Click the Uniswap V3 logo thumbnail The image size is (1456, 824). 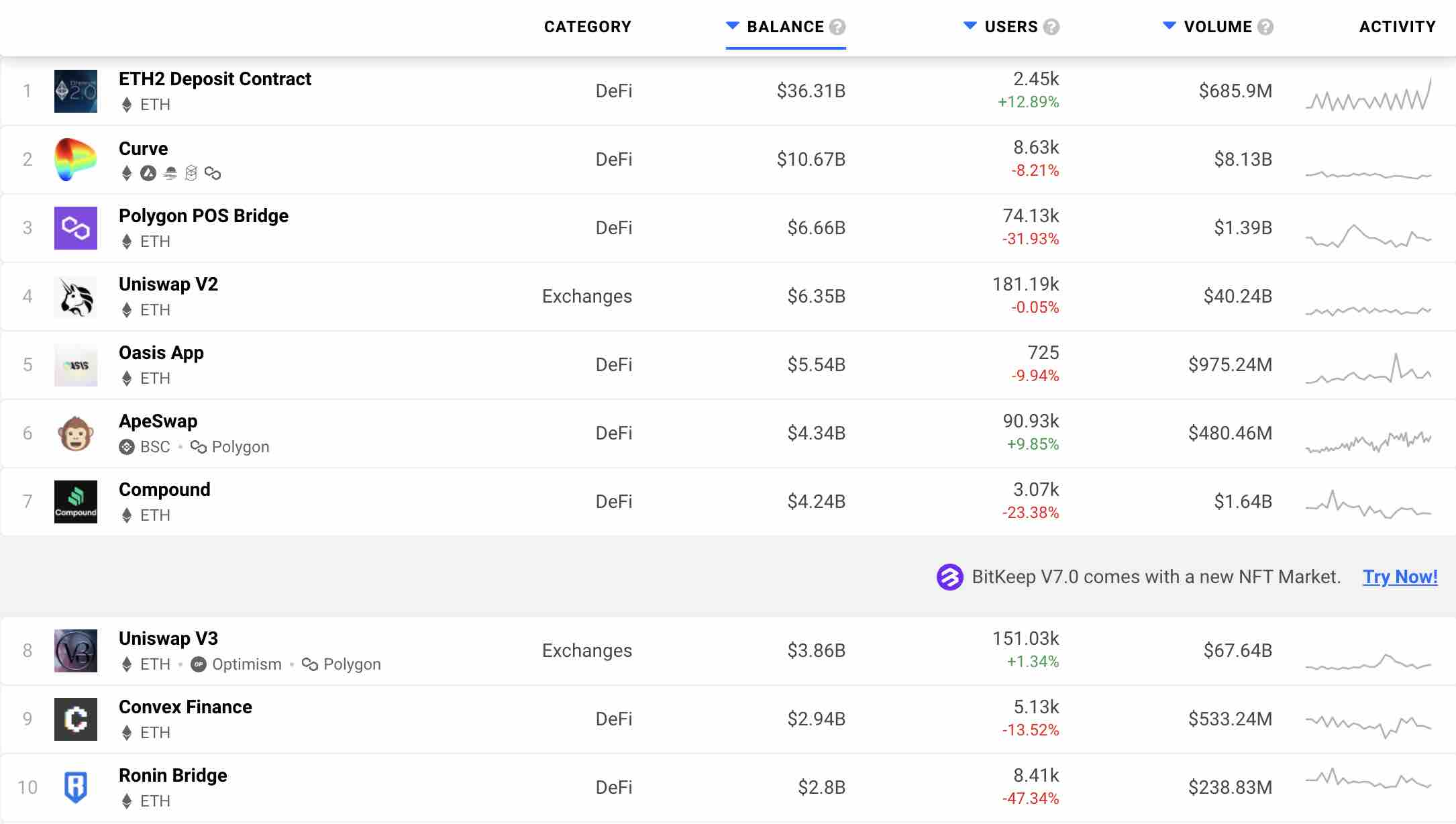point(75,651)
